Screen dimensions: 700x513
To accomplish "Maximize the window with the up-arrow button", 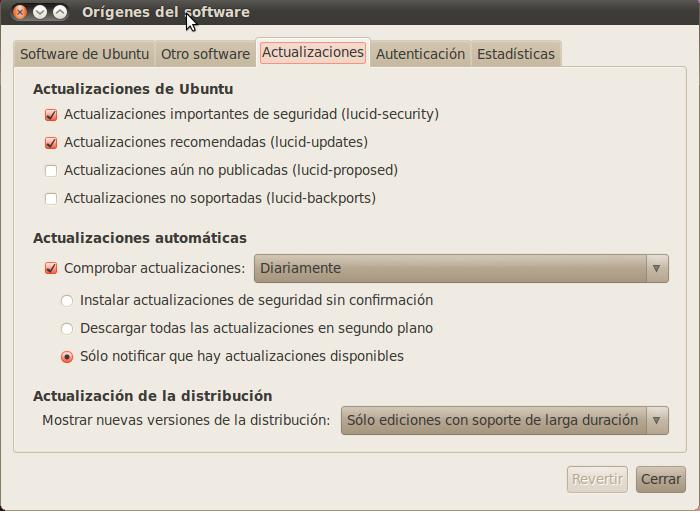I will [60, 12].
